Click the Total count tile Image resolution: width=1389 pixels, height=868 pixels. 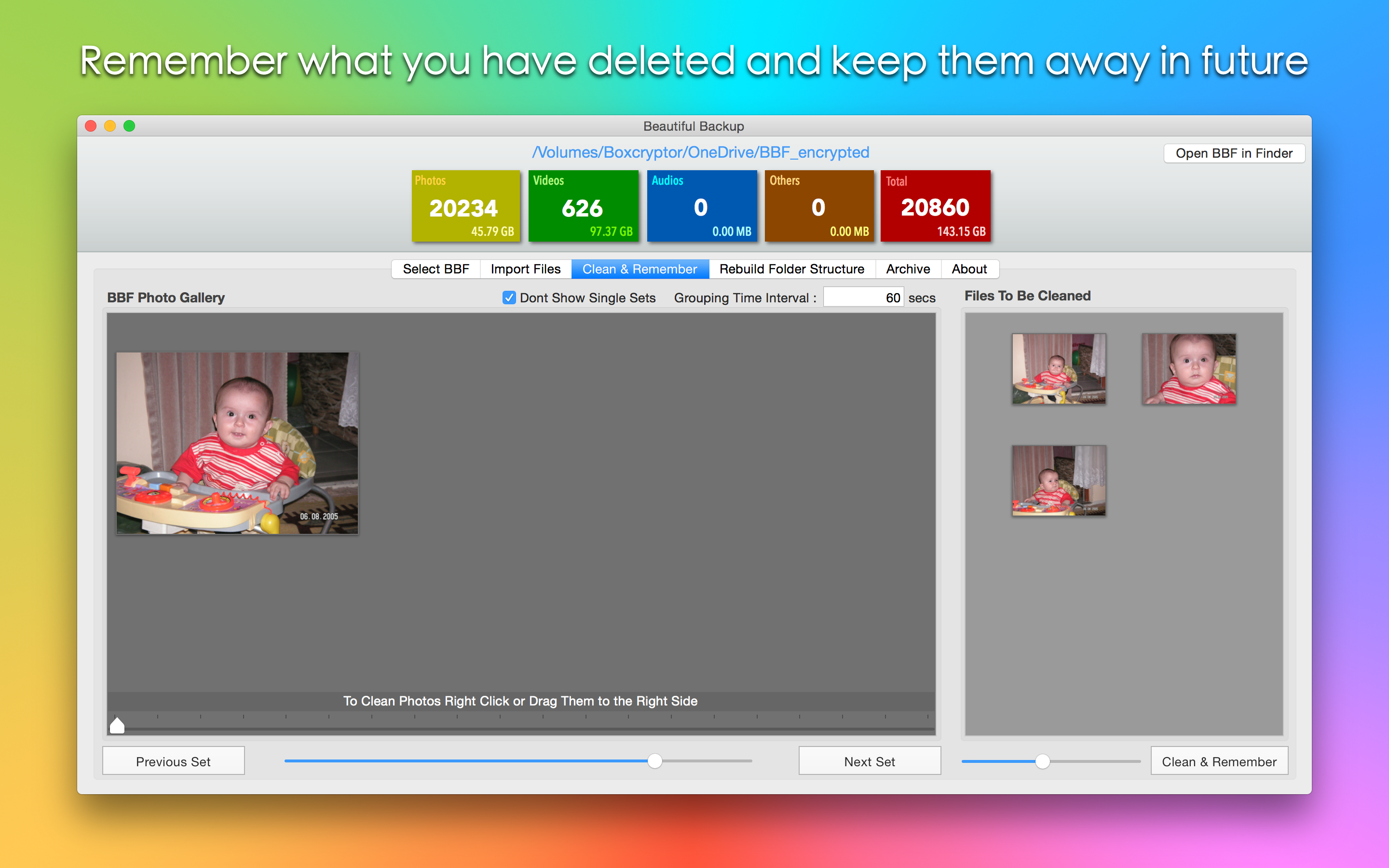[x=936, y=206]
